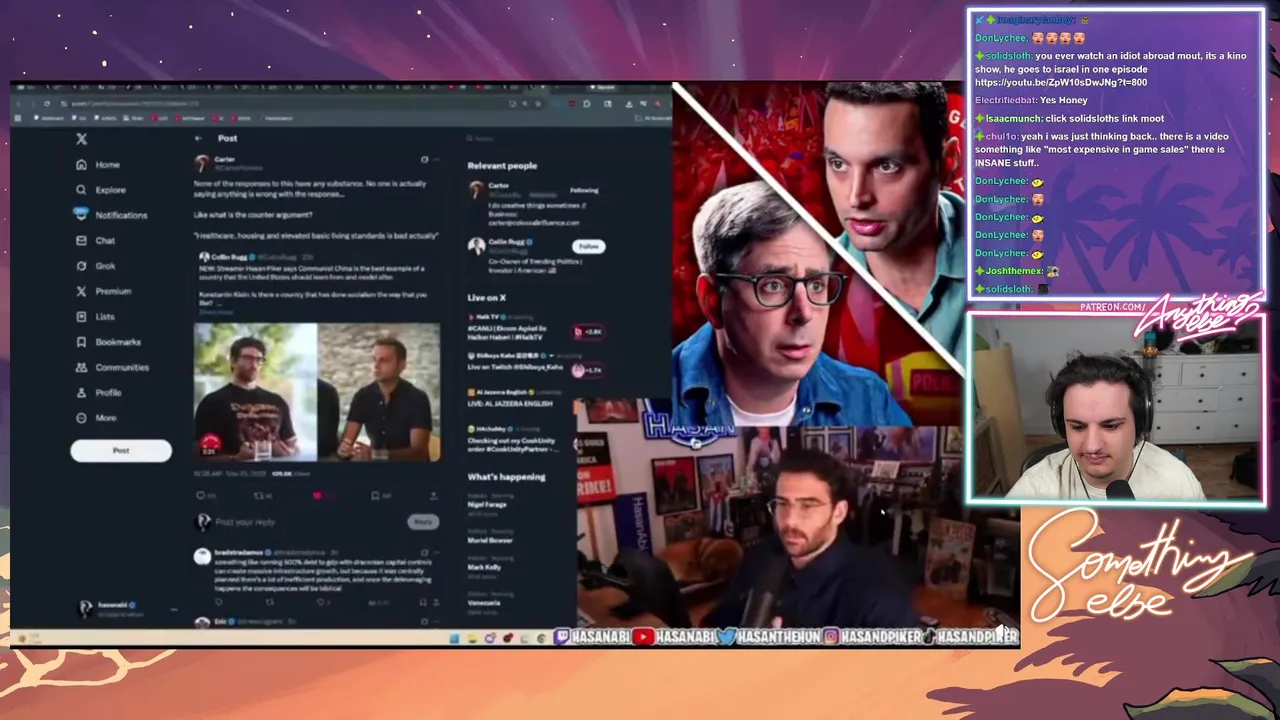The width and height of the screenshot is (1280, 720).
Task: Click Show more in quoted Collin Rugg post
Action: 215,312
